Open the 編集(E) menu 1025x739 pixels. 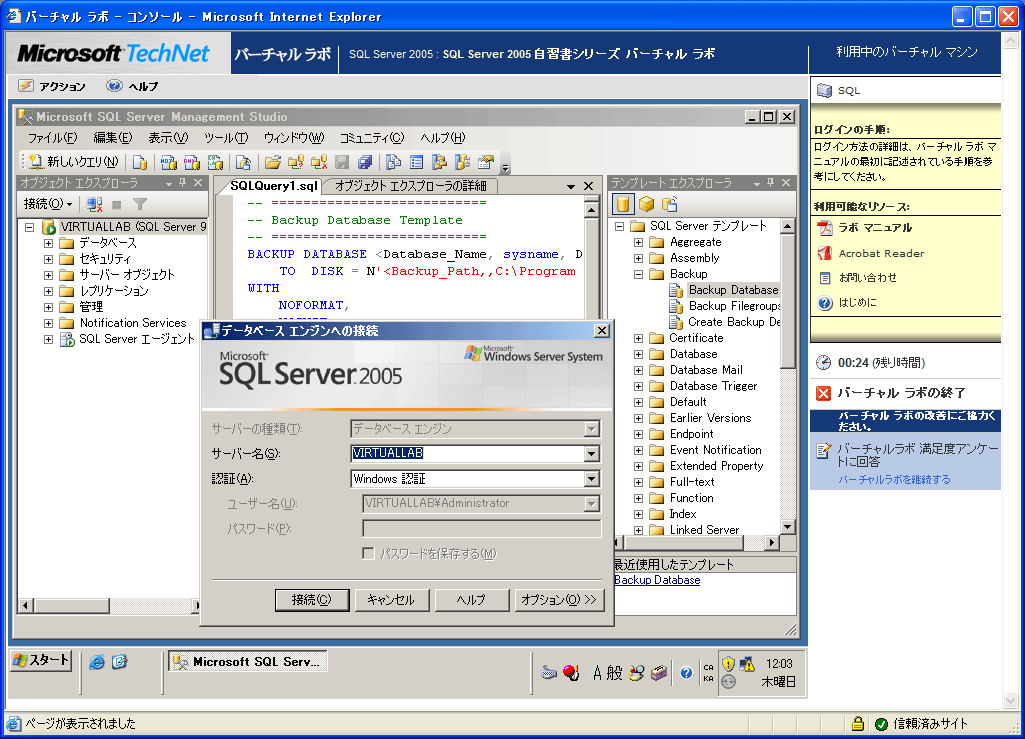(112, 137)
